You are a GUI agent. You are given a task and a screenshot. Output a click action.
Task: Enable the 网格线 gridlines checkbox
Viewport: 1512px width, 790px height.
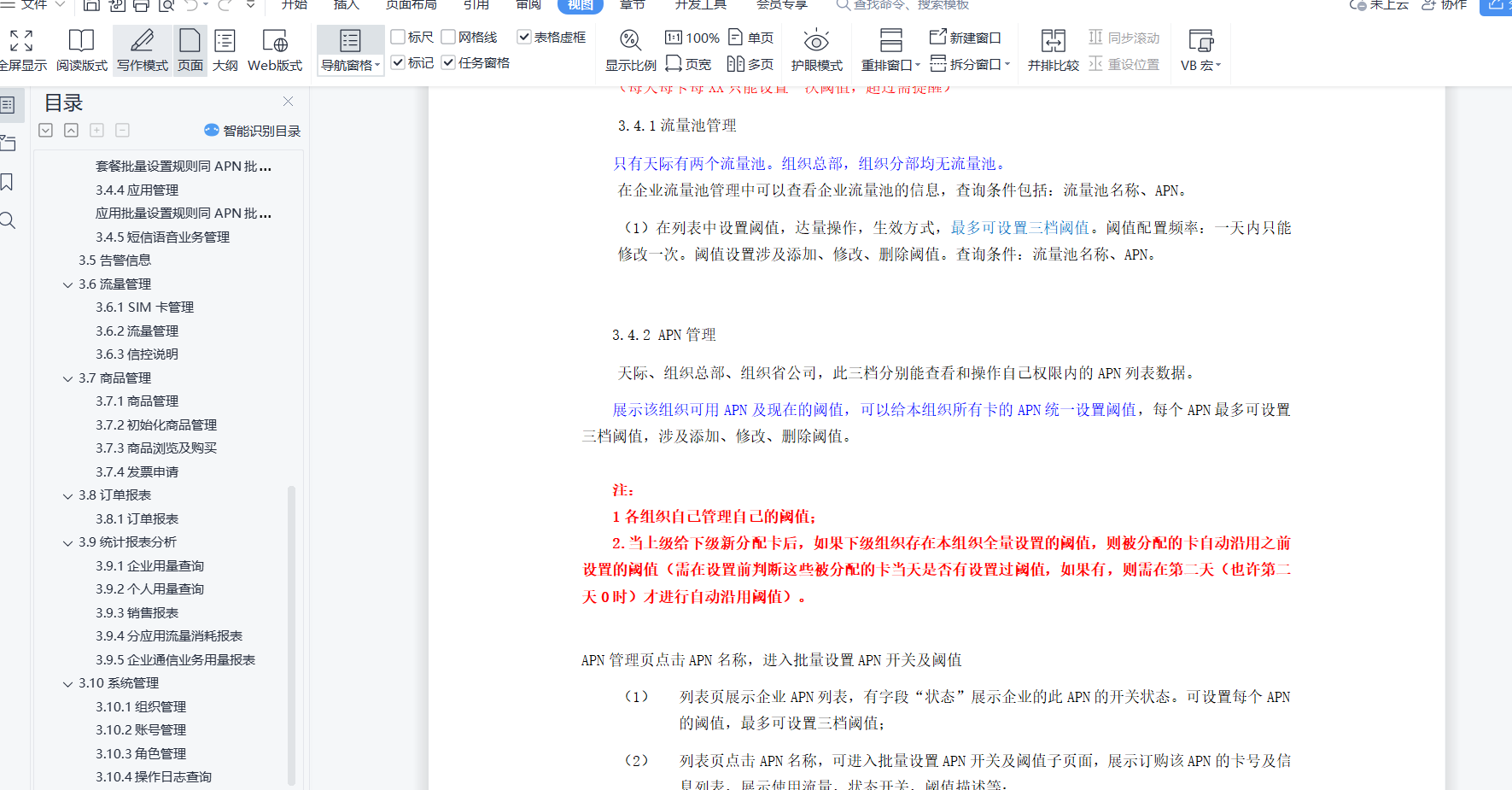click(448, 37)
